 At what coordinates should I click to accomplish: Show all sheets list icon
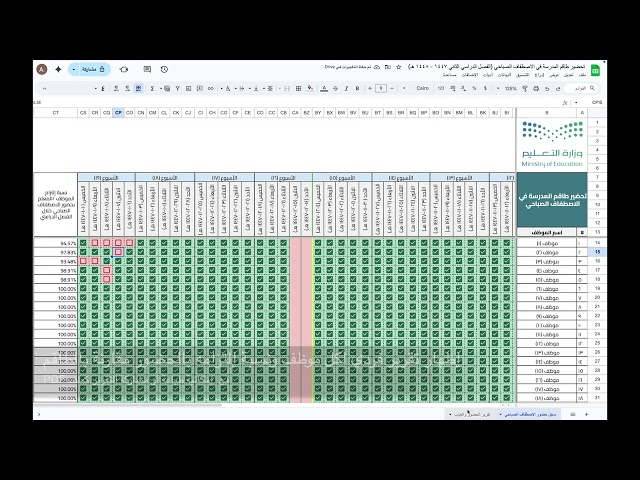pyautogui.click(x=573, y=414)
